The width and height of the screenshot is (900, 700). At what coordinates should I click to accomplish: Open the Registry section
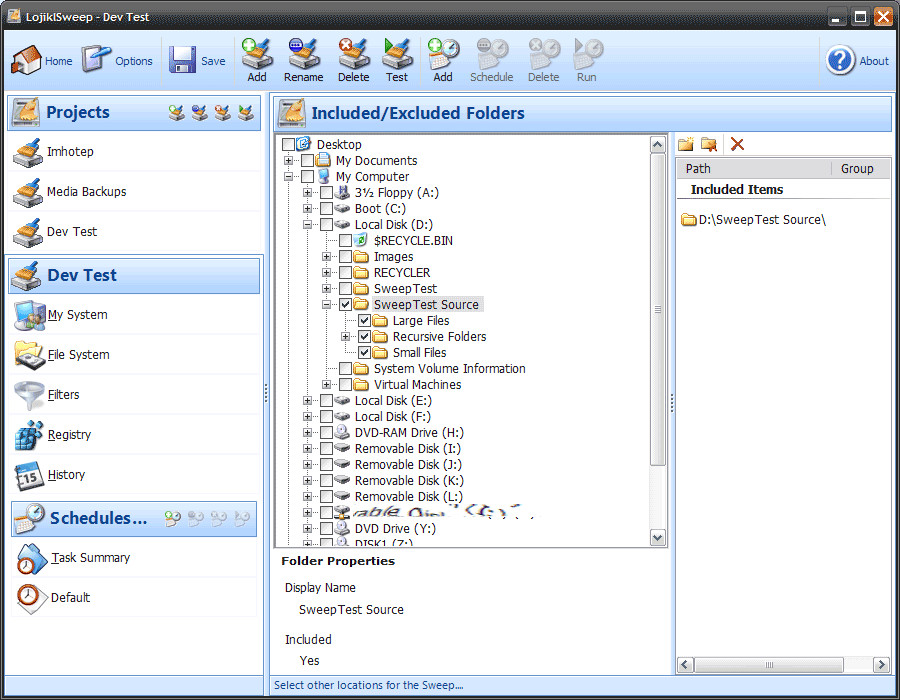click(135, 435)
